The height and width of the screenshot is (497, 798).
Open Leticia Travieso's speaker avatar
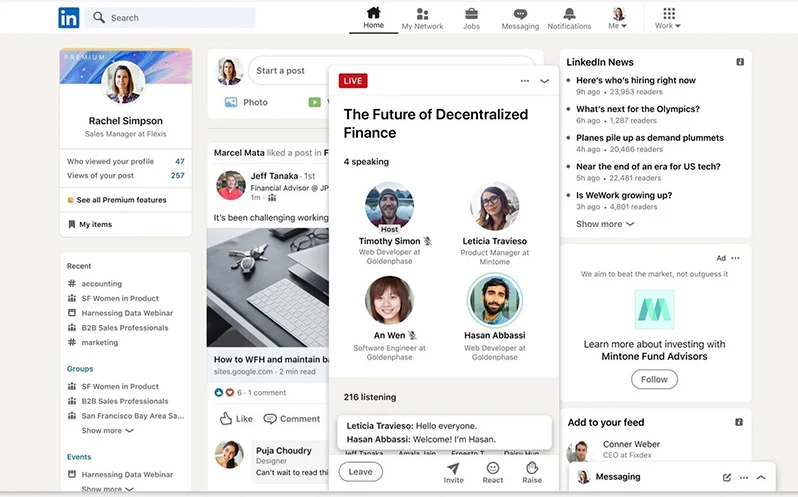pos(494,207)
